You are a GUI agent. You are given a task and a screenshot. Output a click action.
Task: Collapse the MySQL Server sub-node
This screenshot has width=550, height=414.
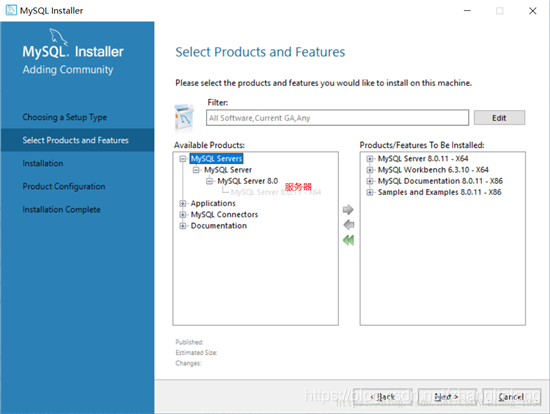click(196, 170)
